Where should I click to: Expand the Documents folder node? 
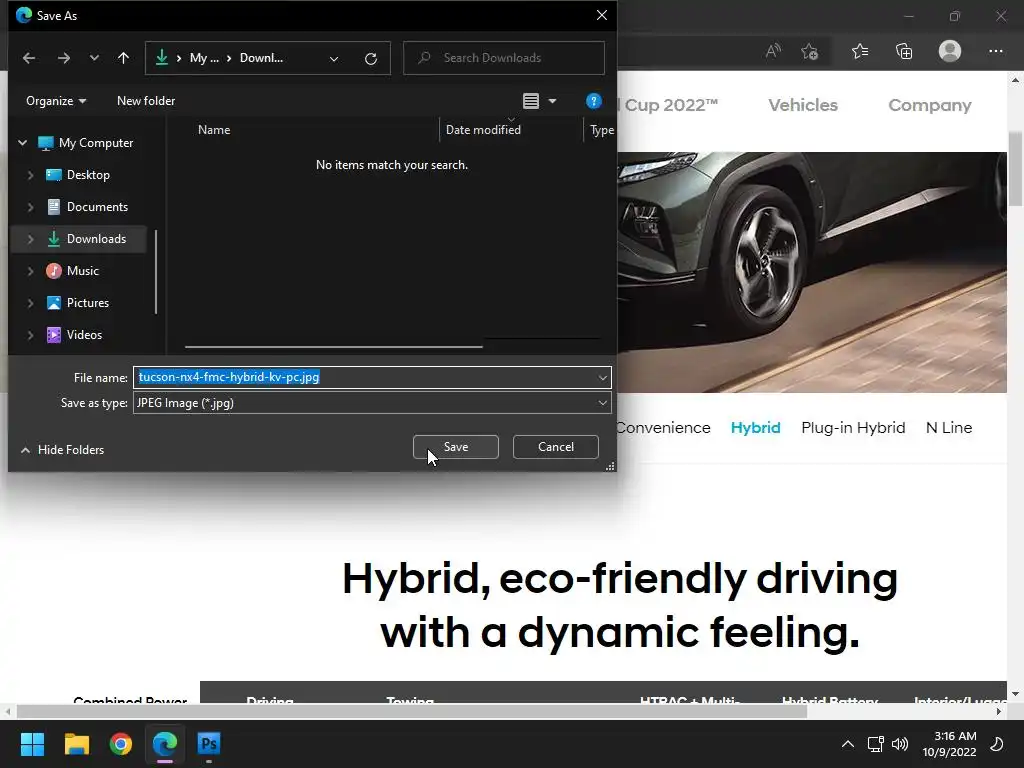pyautogui.click(x=30, y=207)
